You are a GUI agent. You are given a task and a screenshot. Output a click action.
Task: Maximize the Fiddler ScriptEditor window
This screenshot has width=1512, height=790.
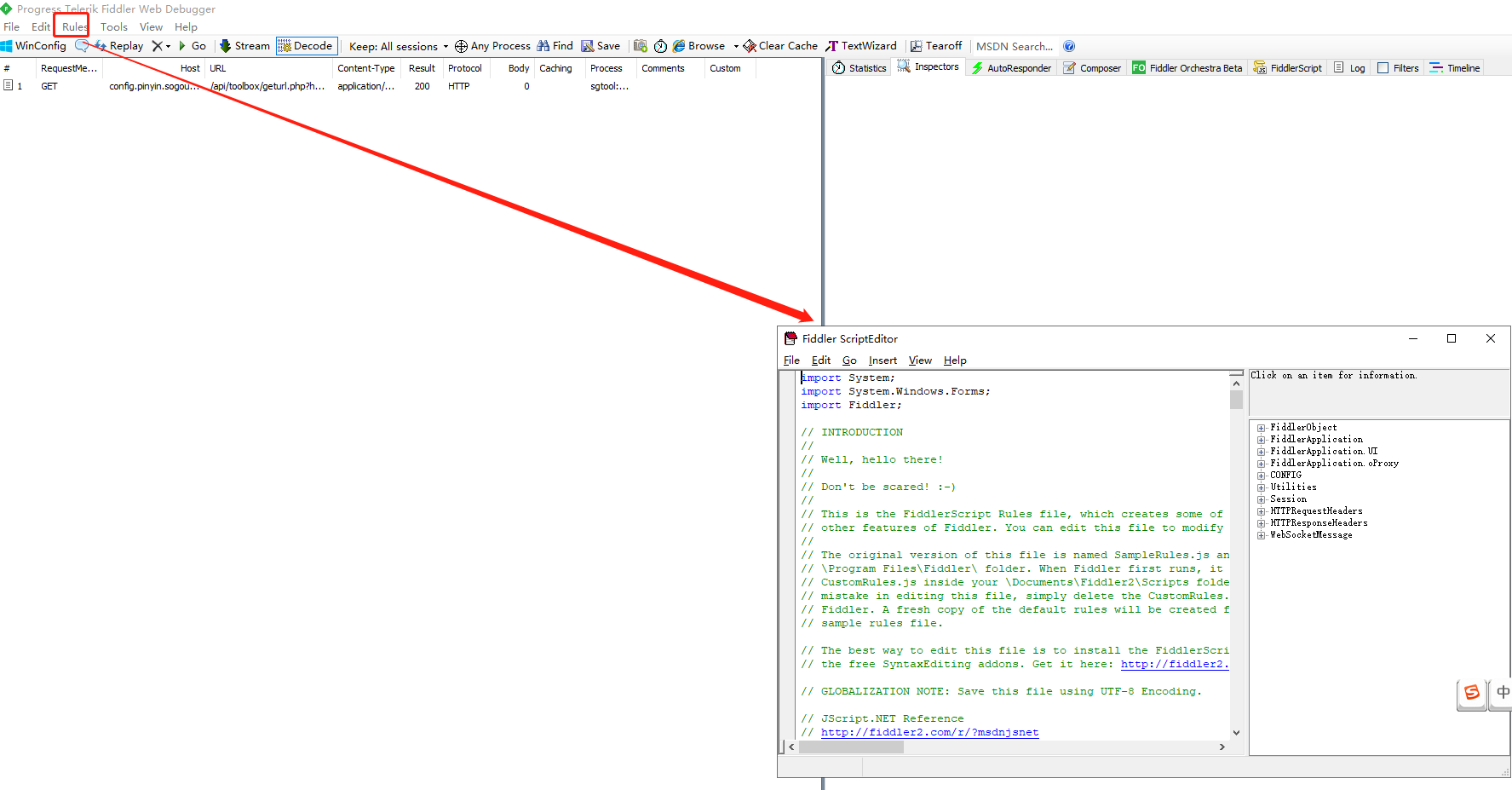(1452, 338)
